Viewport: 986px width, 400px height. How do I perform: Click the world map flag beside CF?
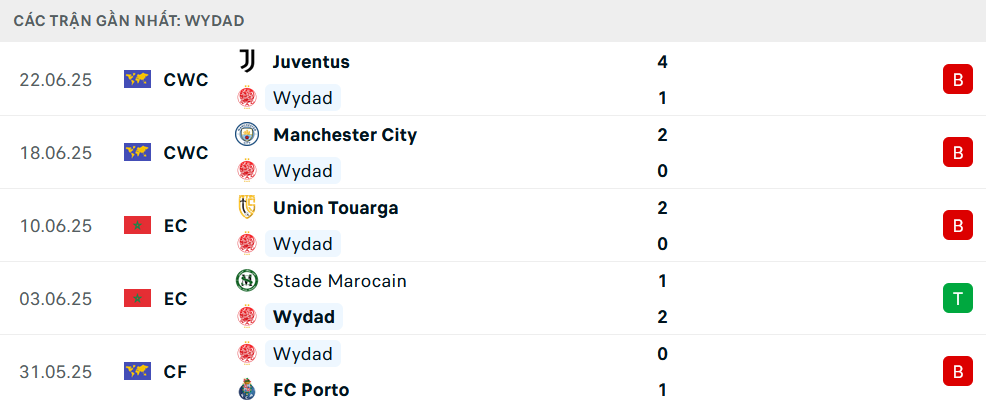point(137,372)
